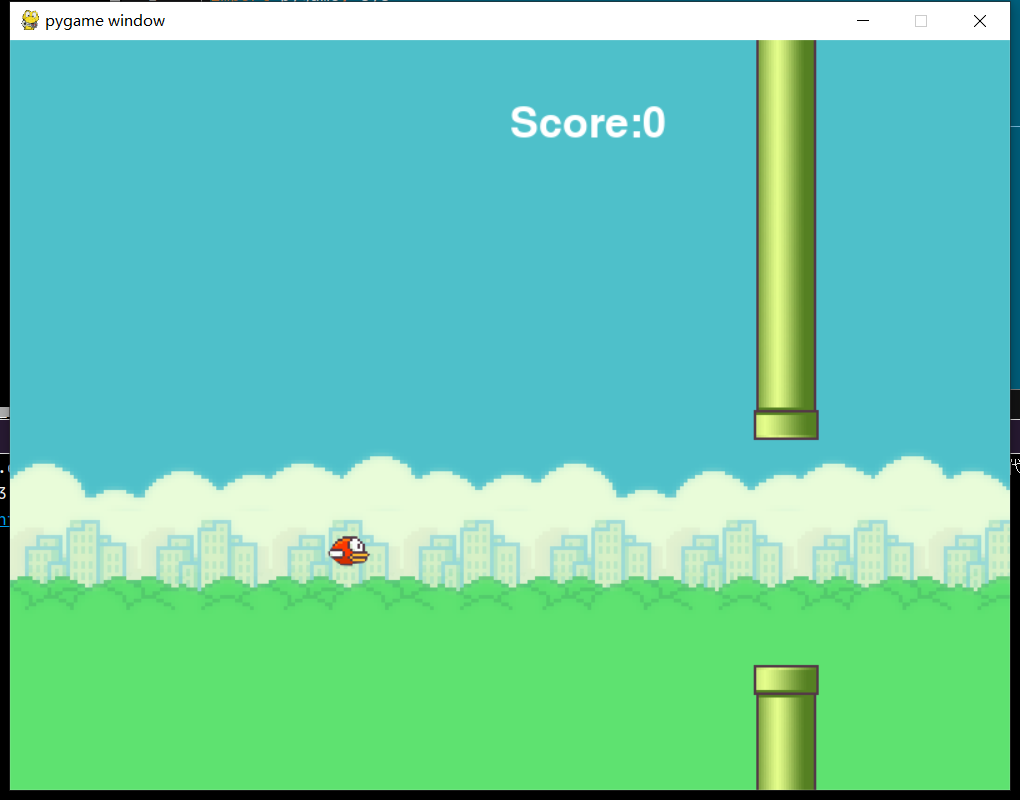Click the pygame snake icon in title bar
The width and height of the screenshot is (1020, 800).
(30, 21)
